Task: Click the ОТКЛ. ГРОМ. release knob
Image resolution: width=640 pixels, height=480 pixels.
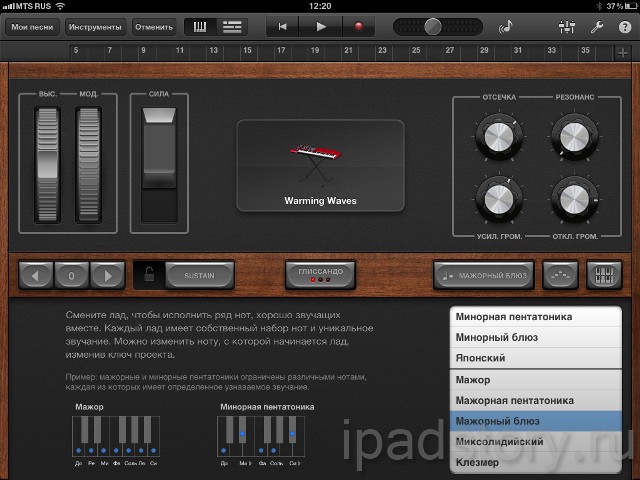Action: (574, 199)
